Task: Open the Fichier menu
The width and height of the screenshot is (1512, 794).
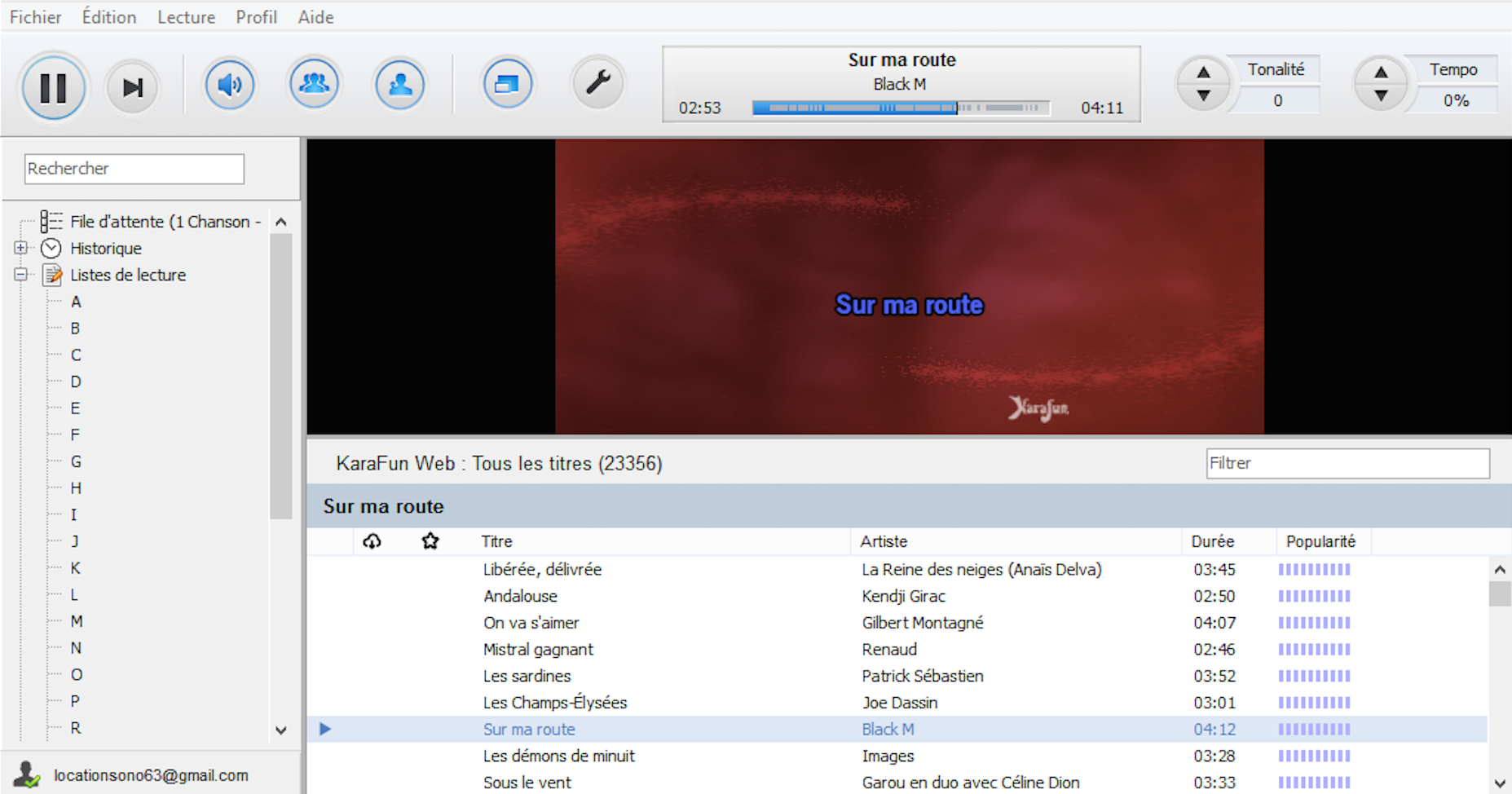Action: [x=35, y=17]
